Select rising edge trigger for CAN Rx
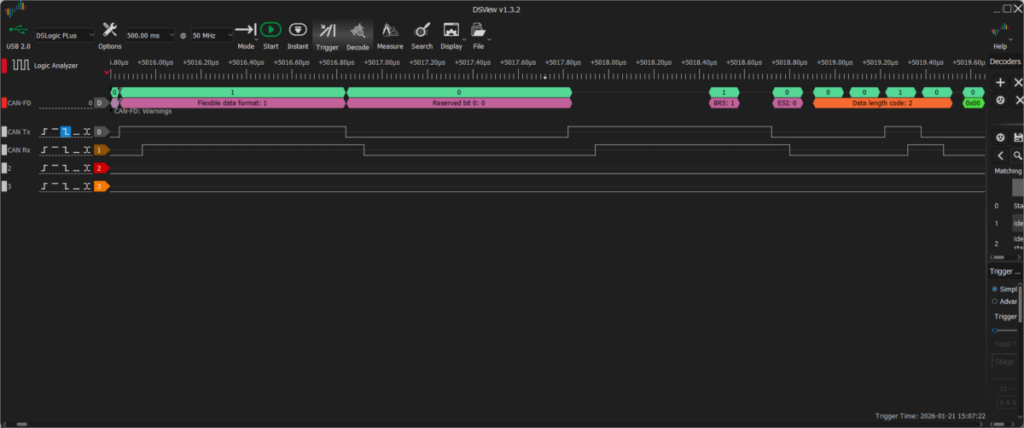 click(45, 150)
